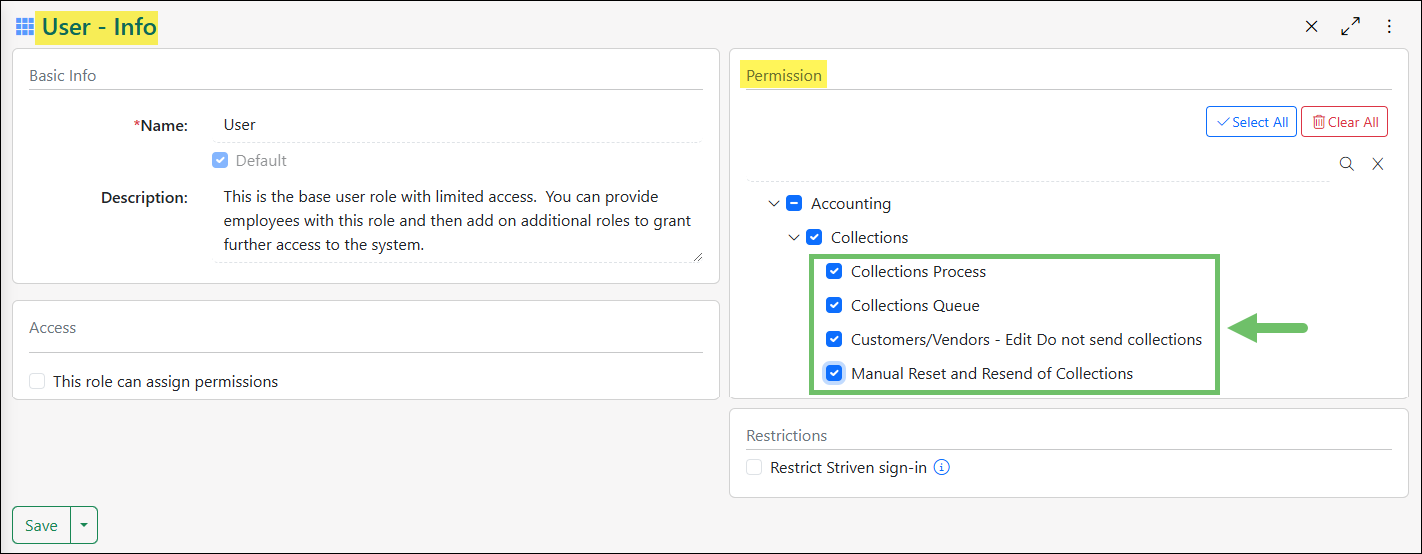Click the info icon beside Restrict Striven sign-in
The image size is (1422, 554).
coord(941,467)
